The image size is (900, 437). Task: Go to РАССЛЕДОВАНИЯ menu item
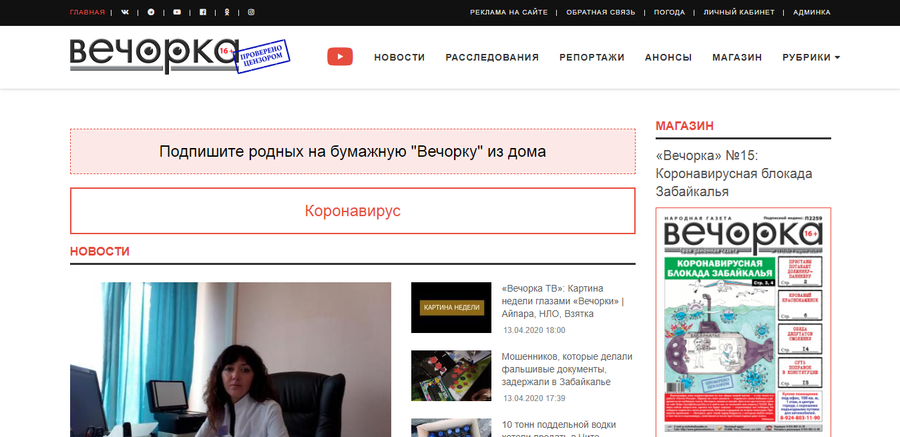pos(492,57)
